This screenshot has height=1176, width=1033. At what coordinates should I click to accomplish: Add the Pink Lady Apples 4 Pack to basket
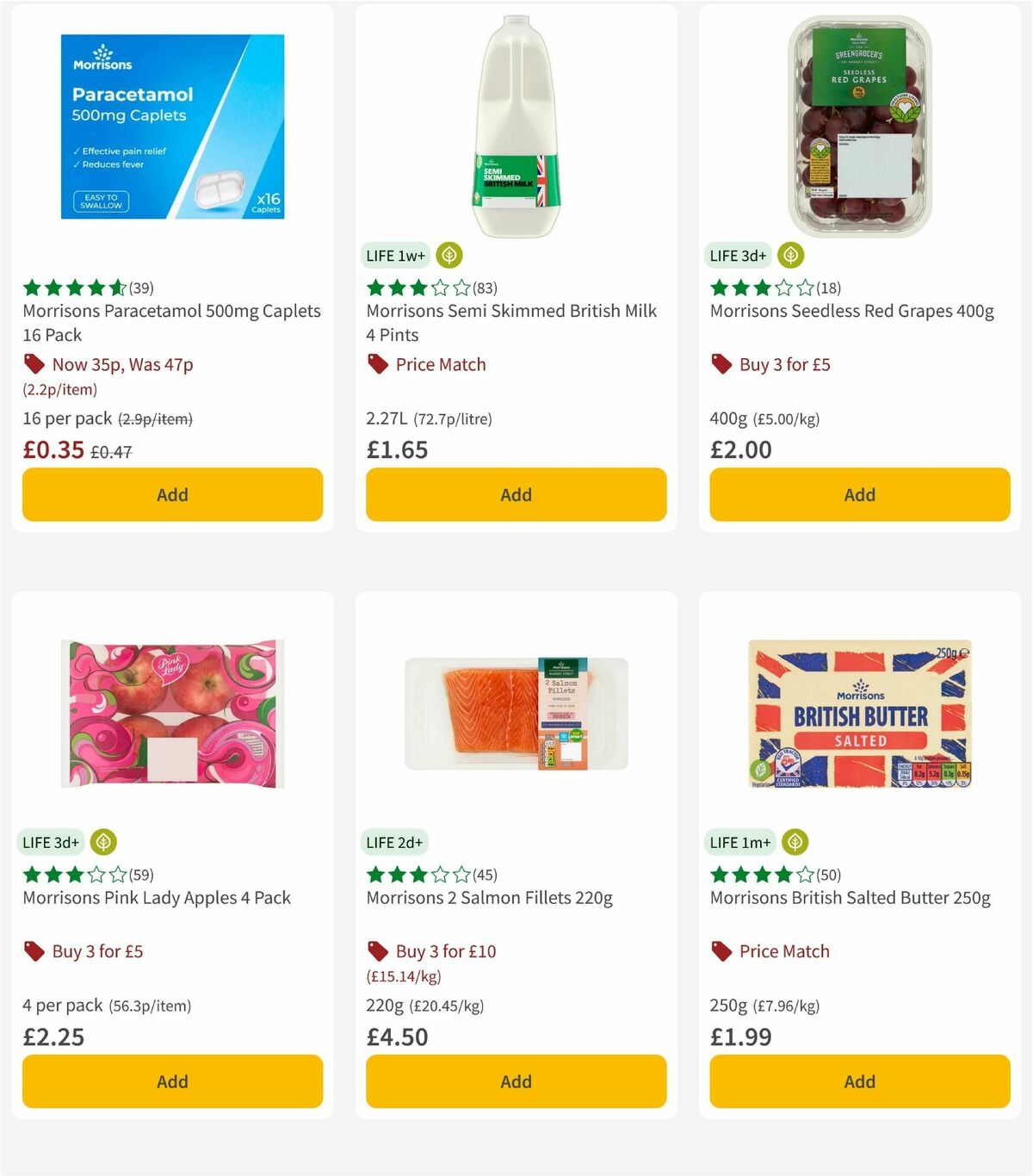(x=172, y=1081)
